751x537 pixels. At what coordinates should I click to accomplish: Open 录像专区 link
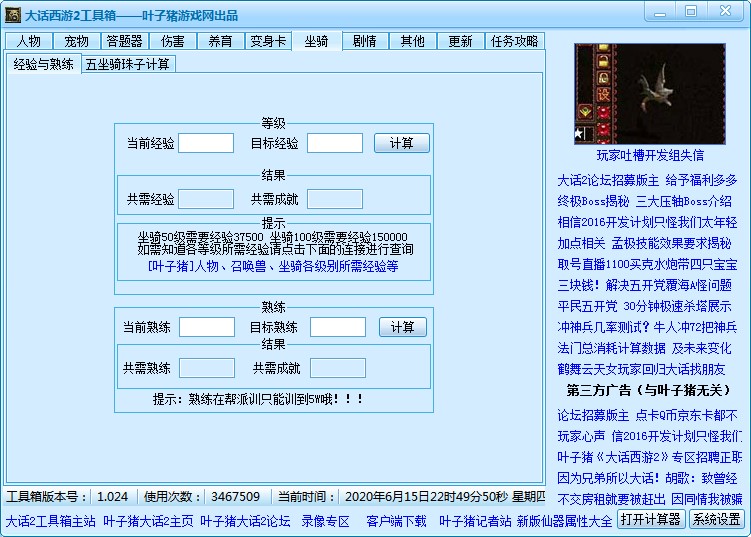click(x=326, y=521)
